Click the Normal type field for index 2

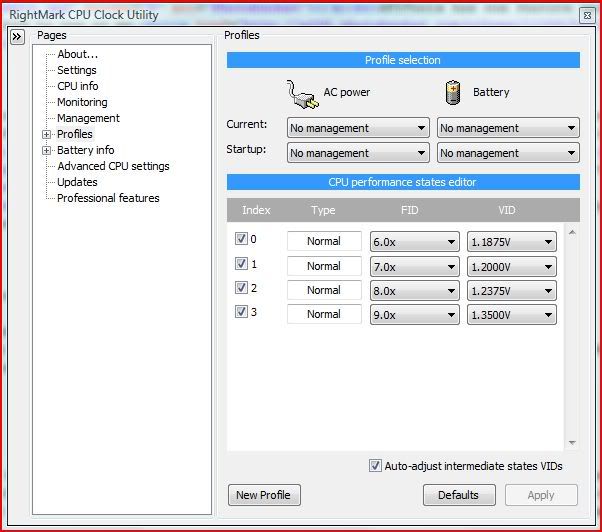(x=324, y=290)
